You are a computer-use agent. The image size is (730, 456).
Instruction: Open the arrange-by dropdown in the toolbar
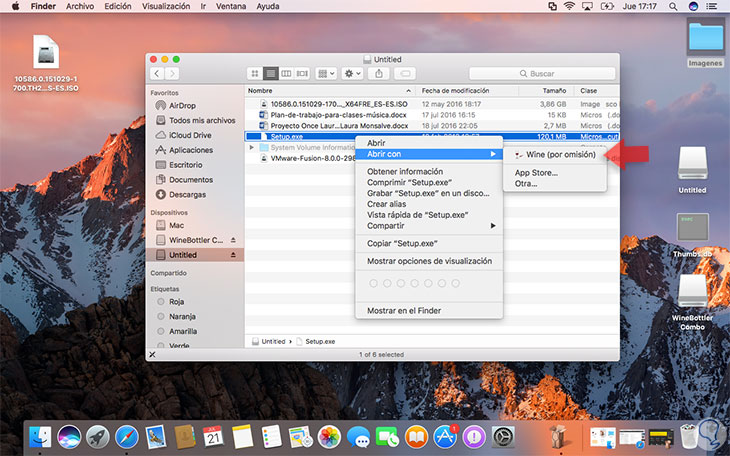point(326,74)
